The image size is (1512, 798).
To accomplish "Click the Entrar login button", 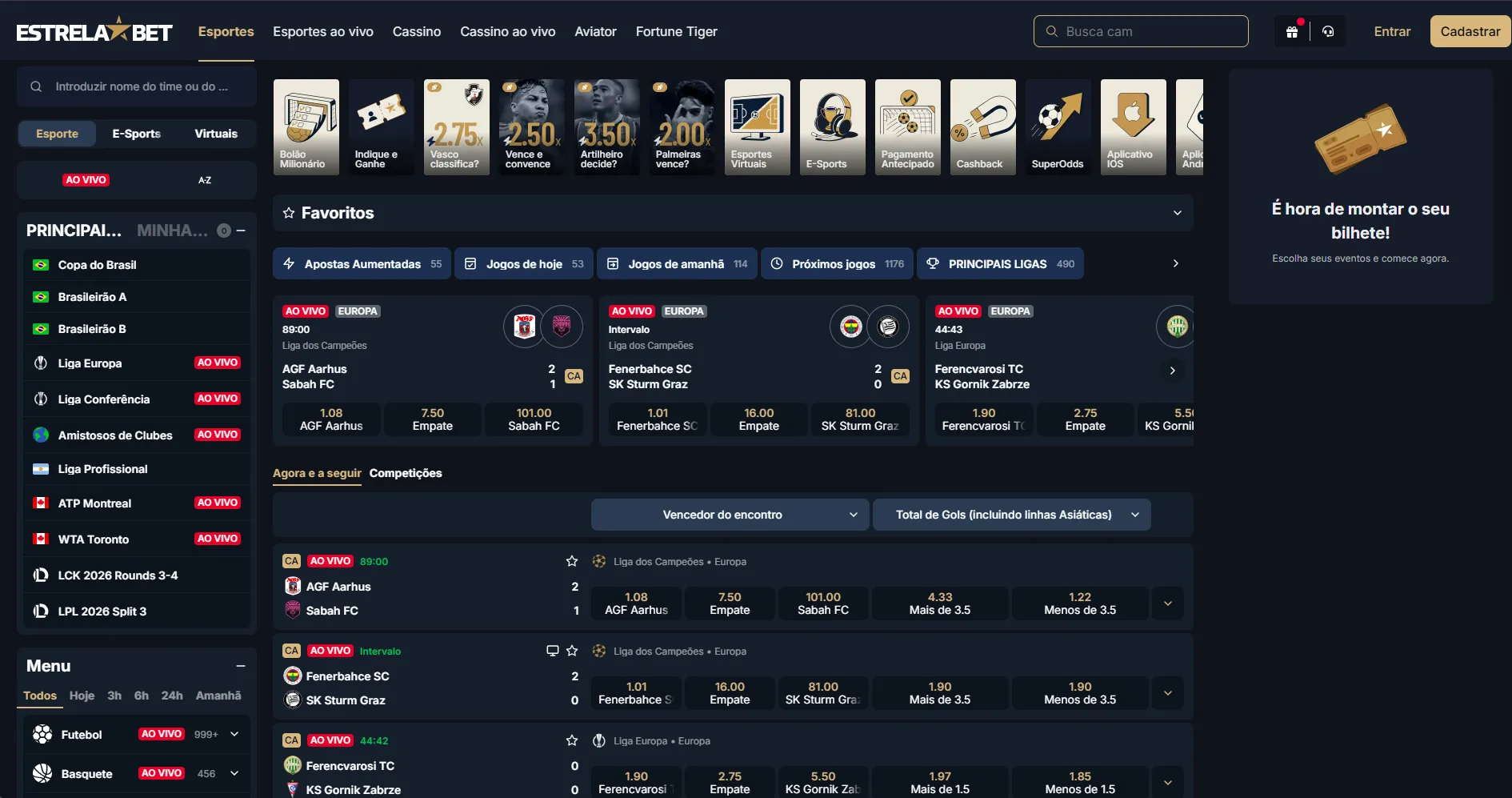I will tap(1392, 31).
